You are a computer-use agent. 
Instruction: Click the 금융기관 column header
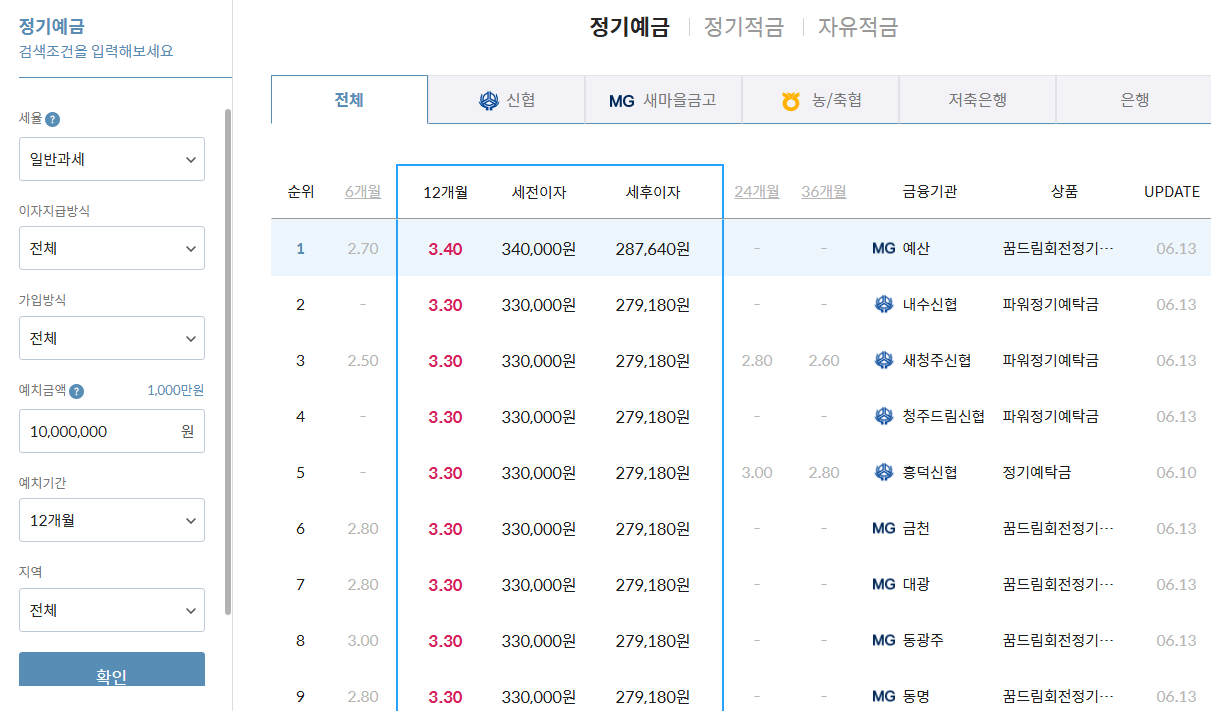(930, 192)
